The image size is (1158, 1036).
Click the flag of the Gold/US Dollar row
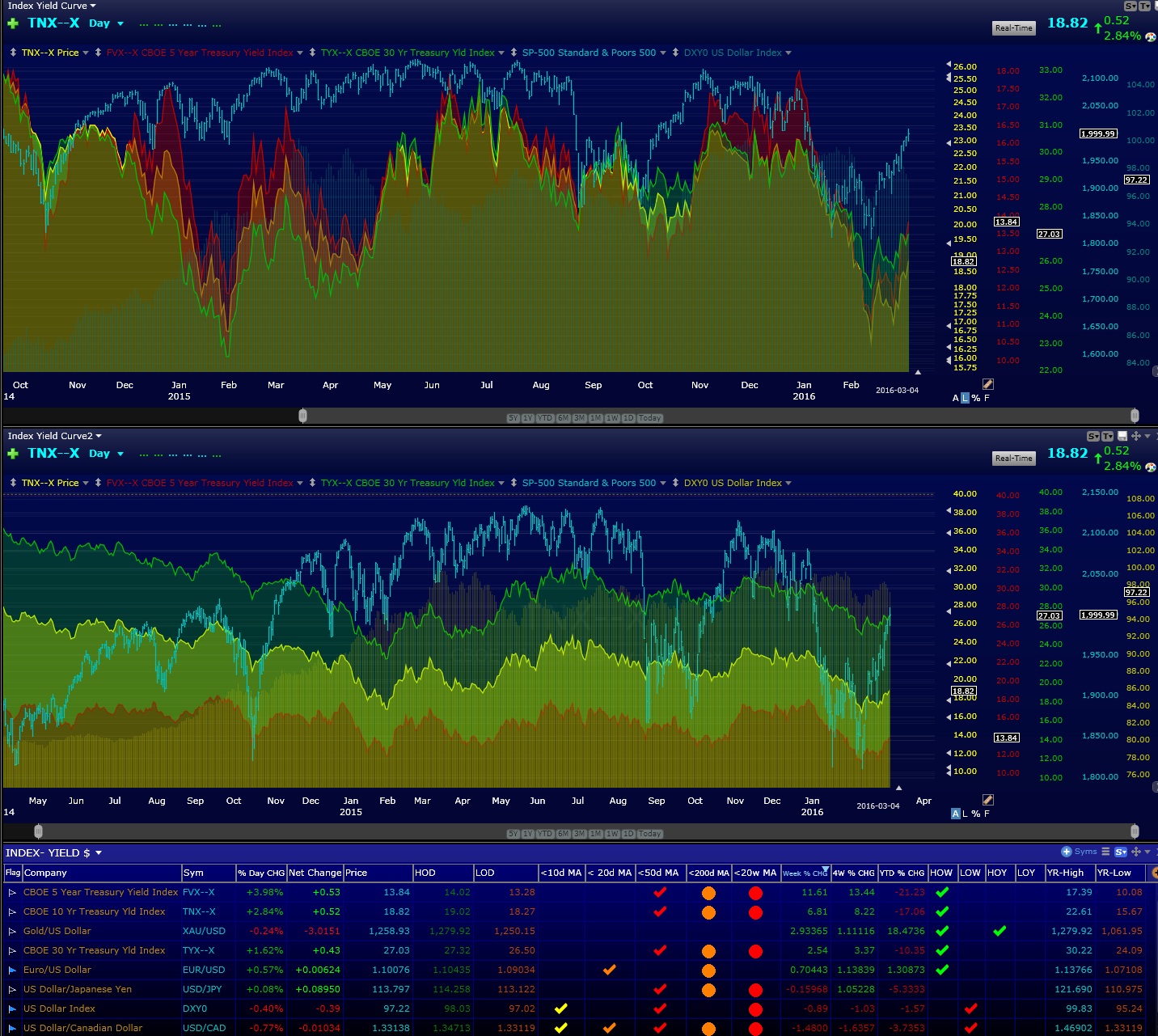pyautogui.click(x=12, y=932)
